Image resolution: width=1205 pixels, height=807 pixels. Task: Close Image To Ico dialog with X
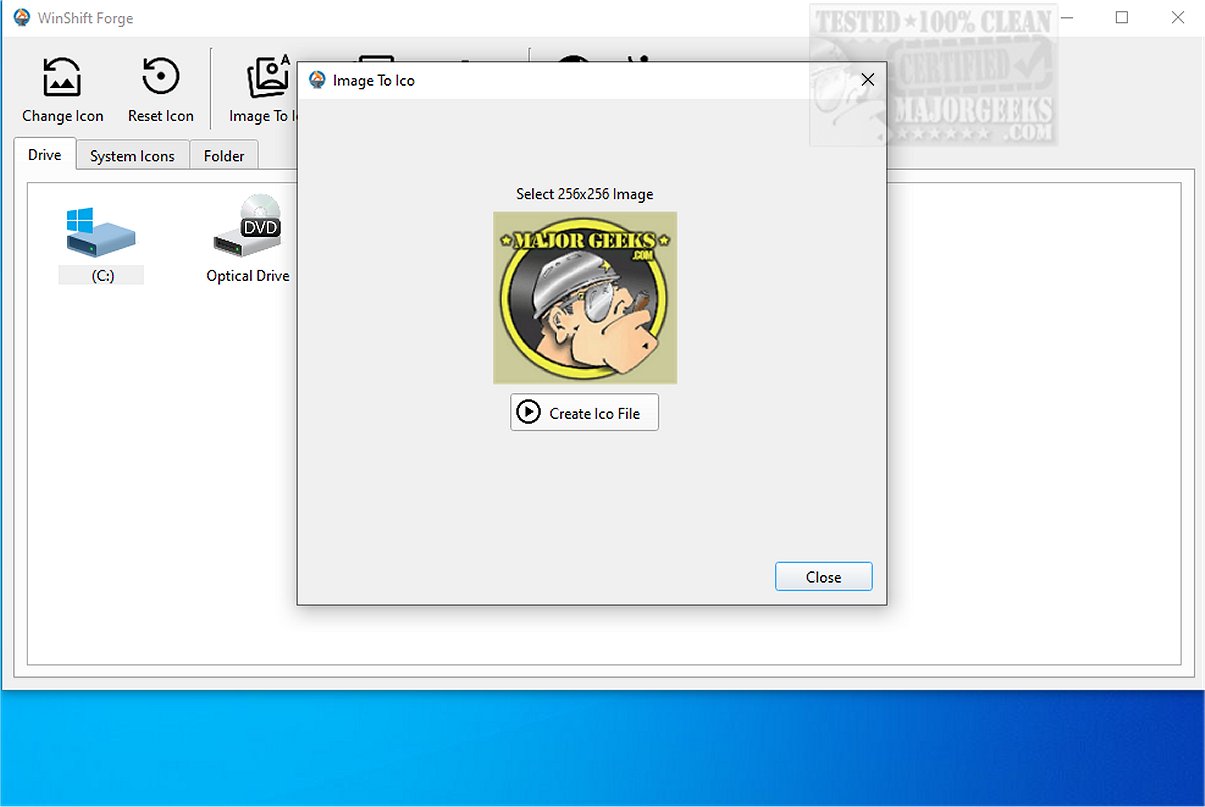click(x=868, y=80)
